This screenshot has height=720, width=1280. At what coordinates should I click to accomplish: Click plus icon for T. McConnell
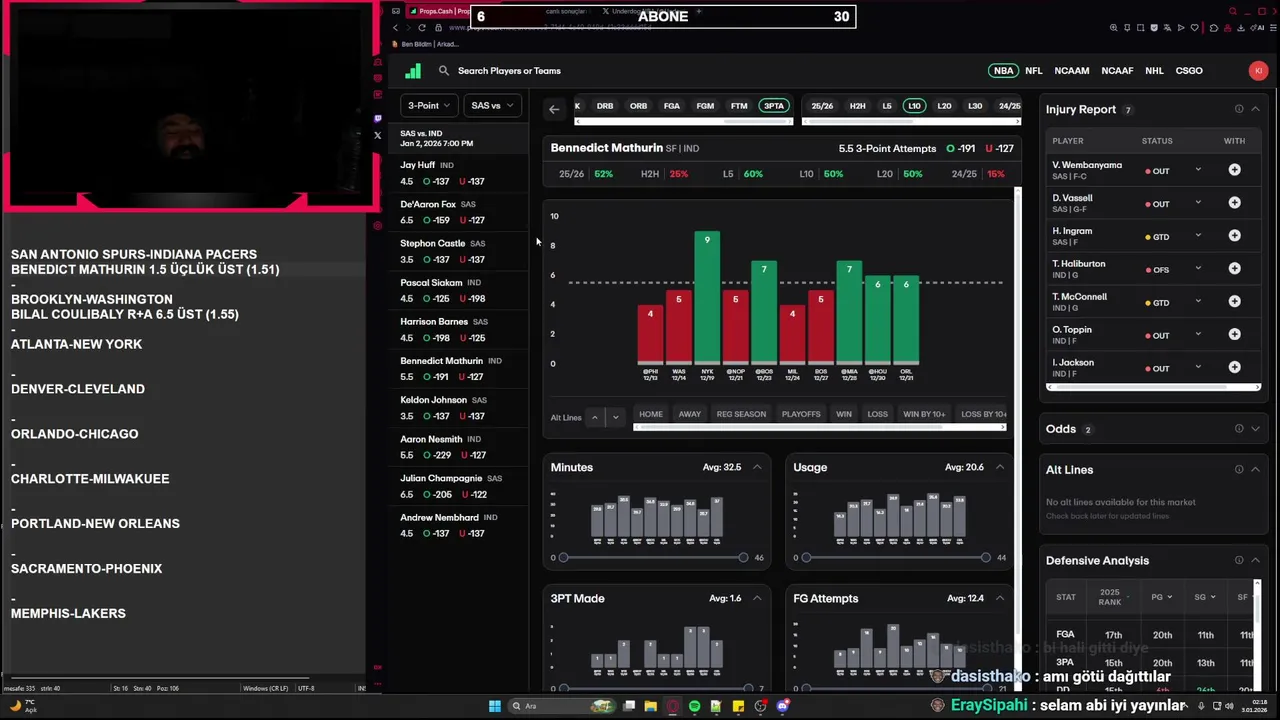1234,302
